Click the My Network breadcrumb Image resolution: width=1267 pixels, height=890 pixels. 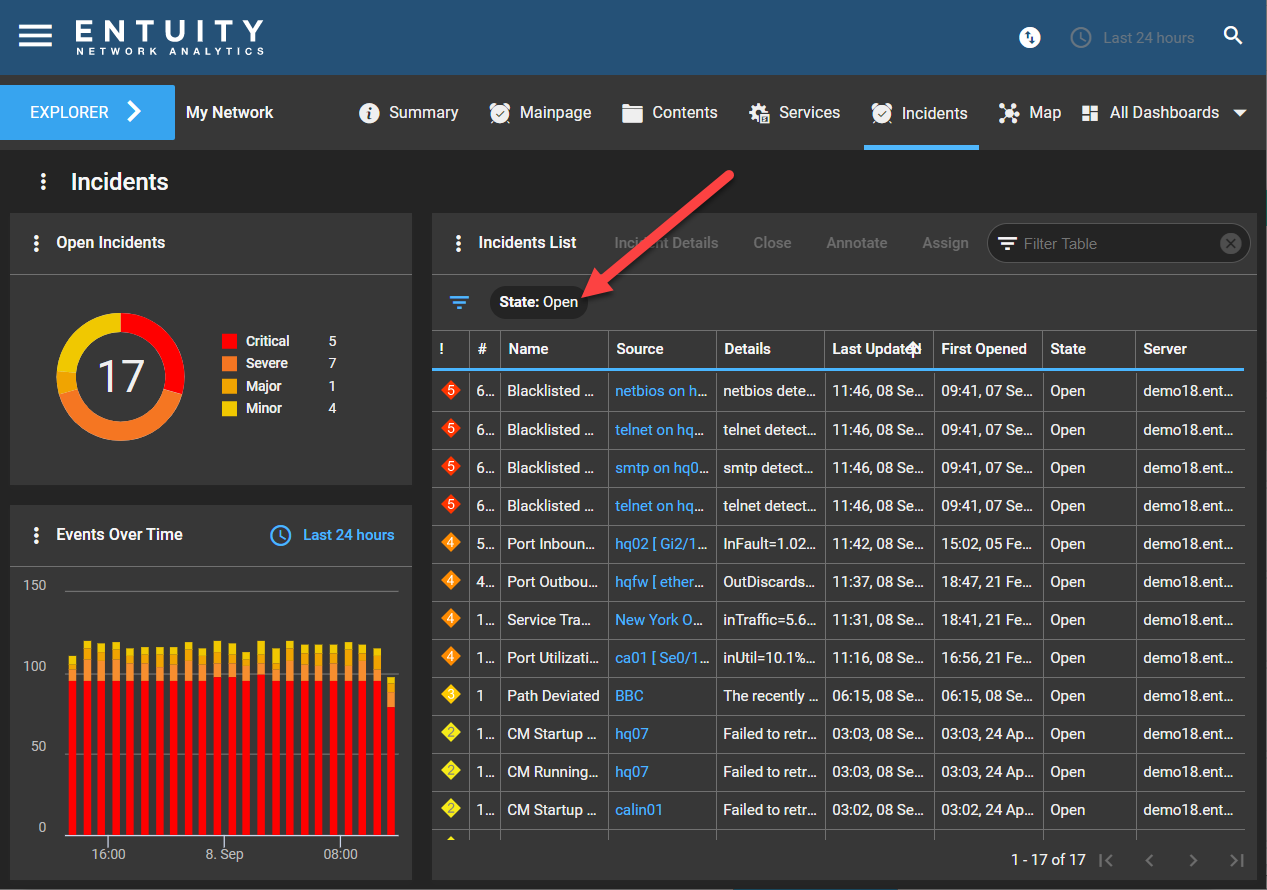tap(230, 113)
